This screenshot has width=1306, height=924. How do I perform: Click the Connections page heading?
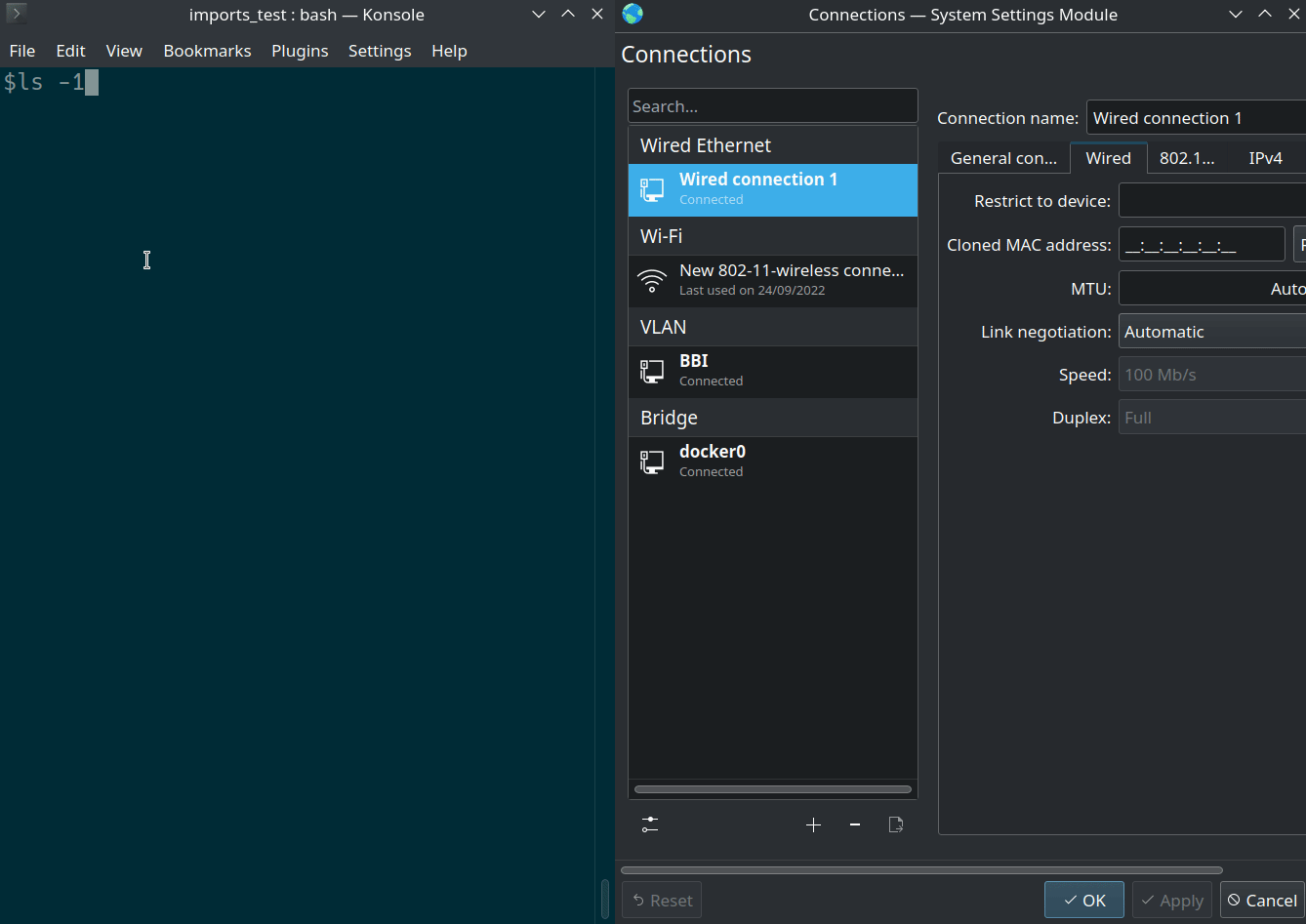click(686, 55)
